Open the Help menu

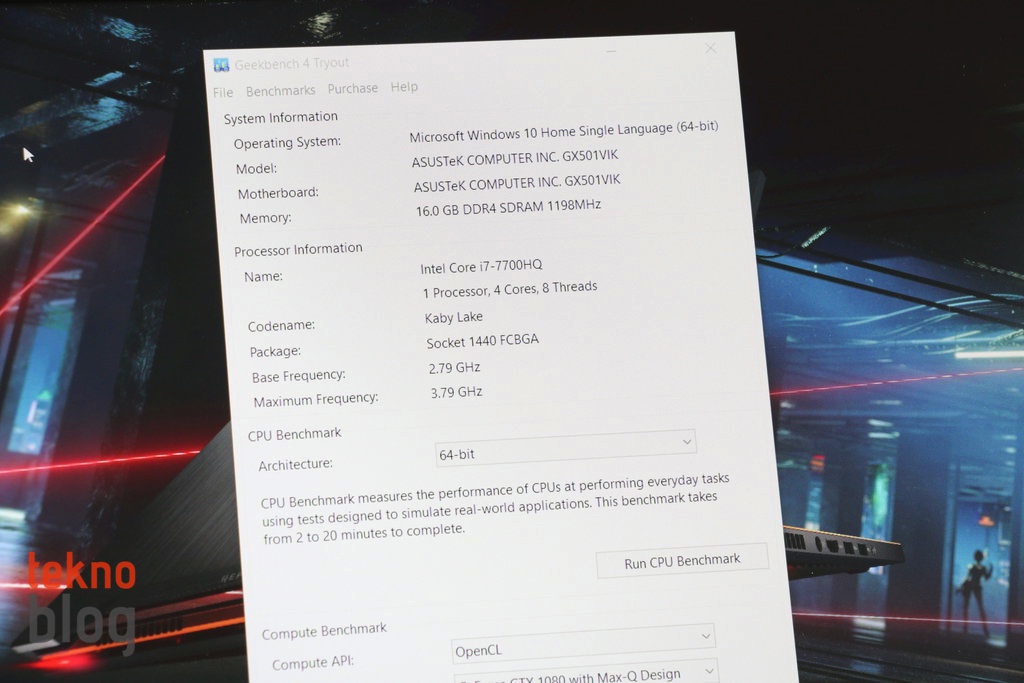(404, 87)
